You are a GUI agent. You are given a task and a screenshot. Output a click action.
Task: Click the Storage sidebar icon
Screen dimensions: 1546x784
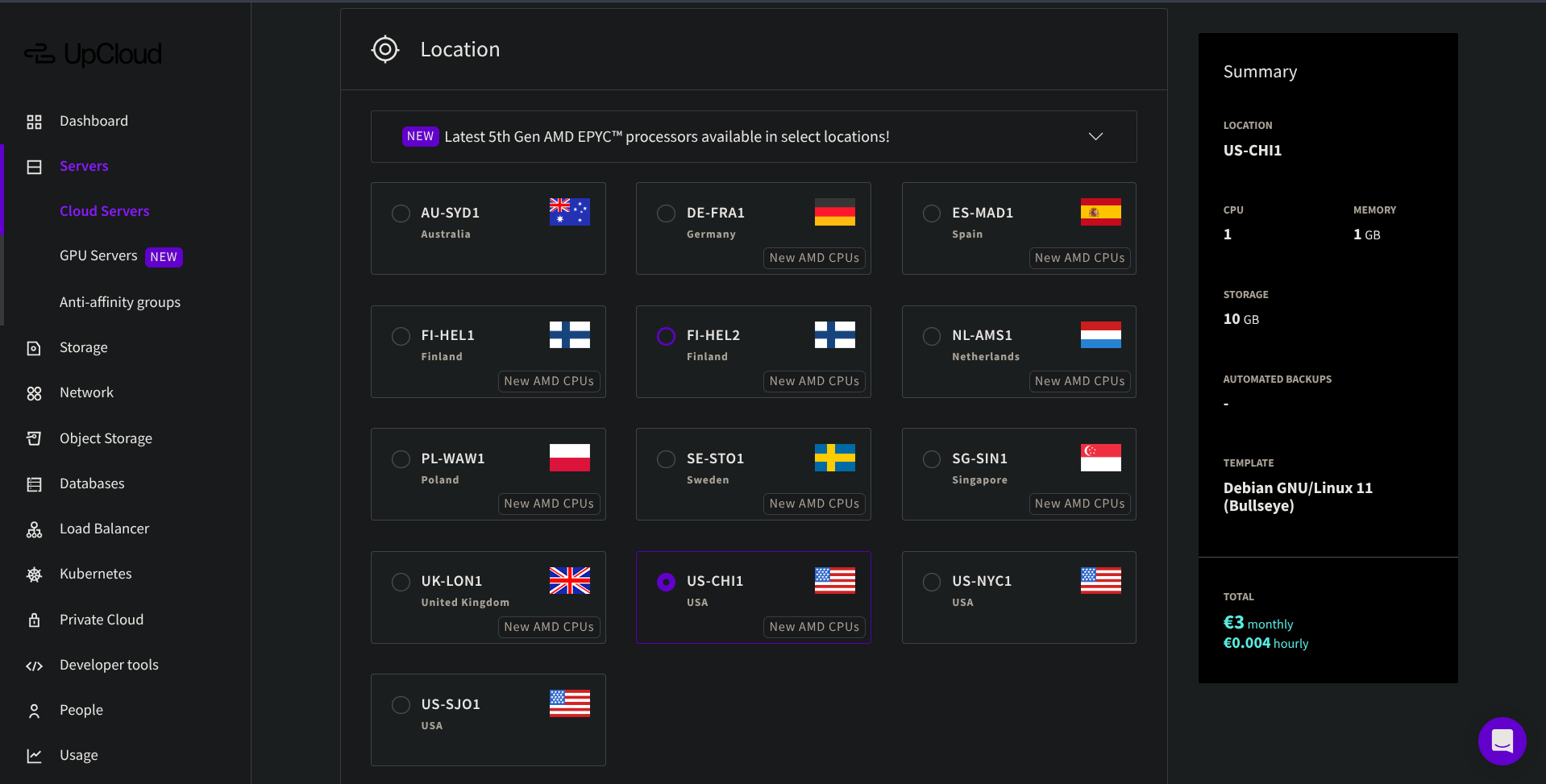34,348
